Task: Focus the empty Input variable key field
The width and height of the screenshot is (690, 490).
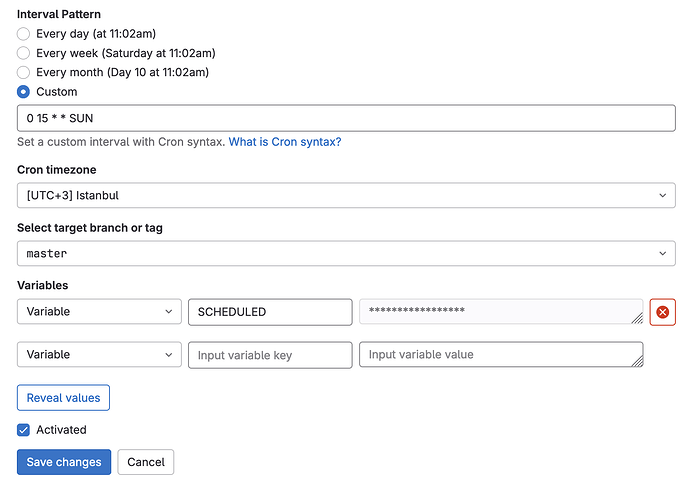Action: point(270,355)
